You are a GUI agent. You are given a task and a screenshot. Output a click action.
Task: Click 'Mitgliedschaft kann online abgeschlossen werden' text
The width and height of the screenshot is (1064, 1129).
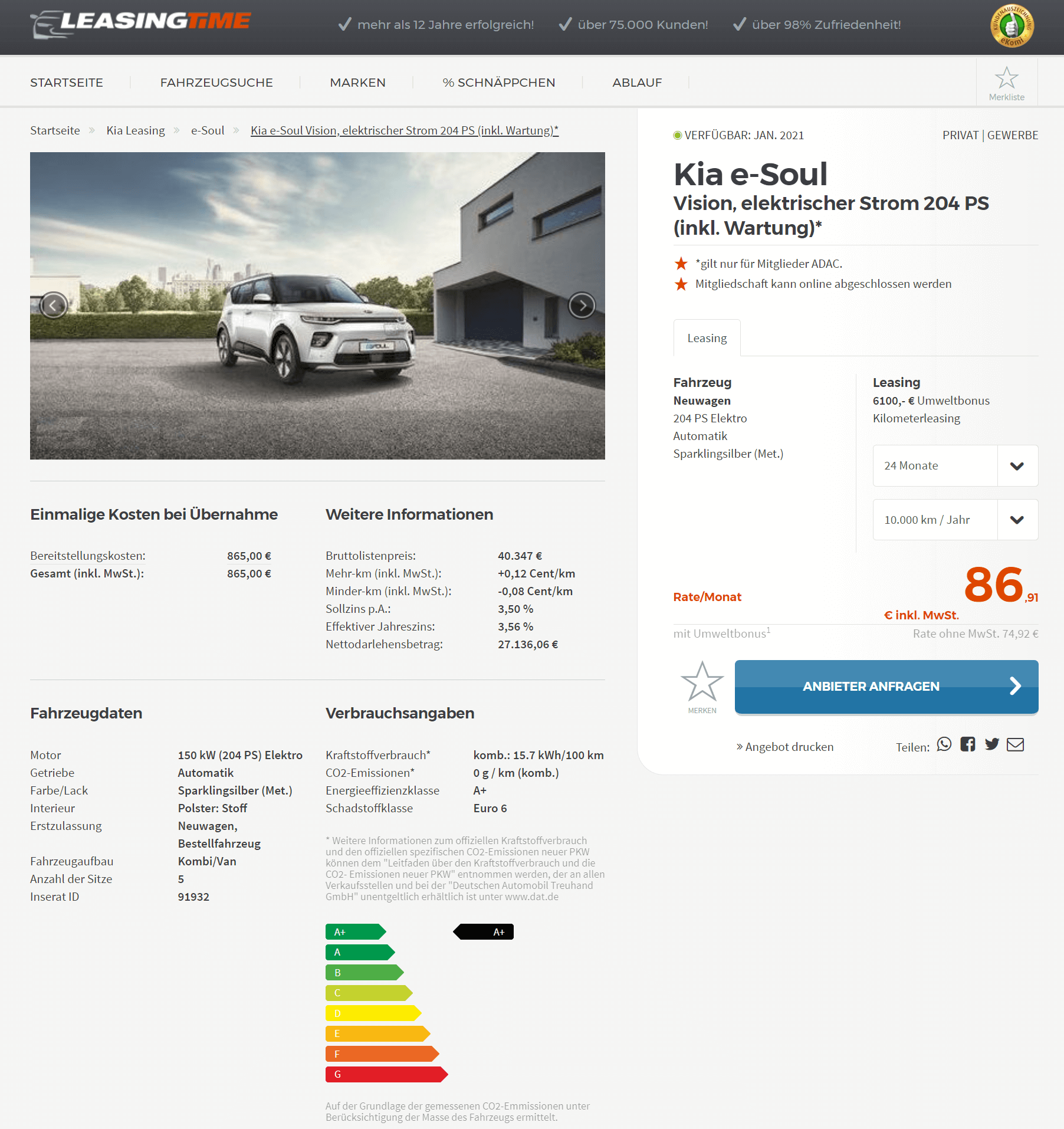coord(823,284)
